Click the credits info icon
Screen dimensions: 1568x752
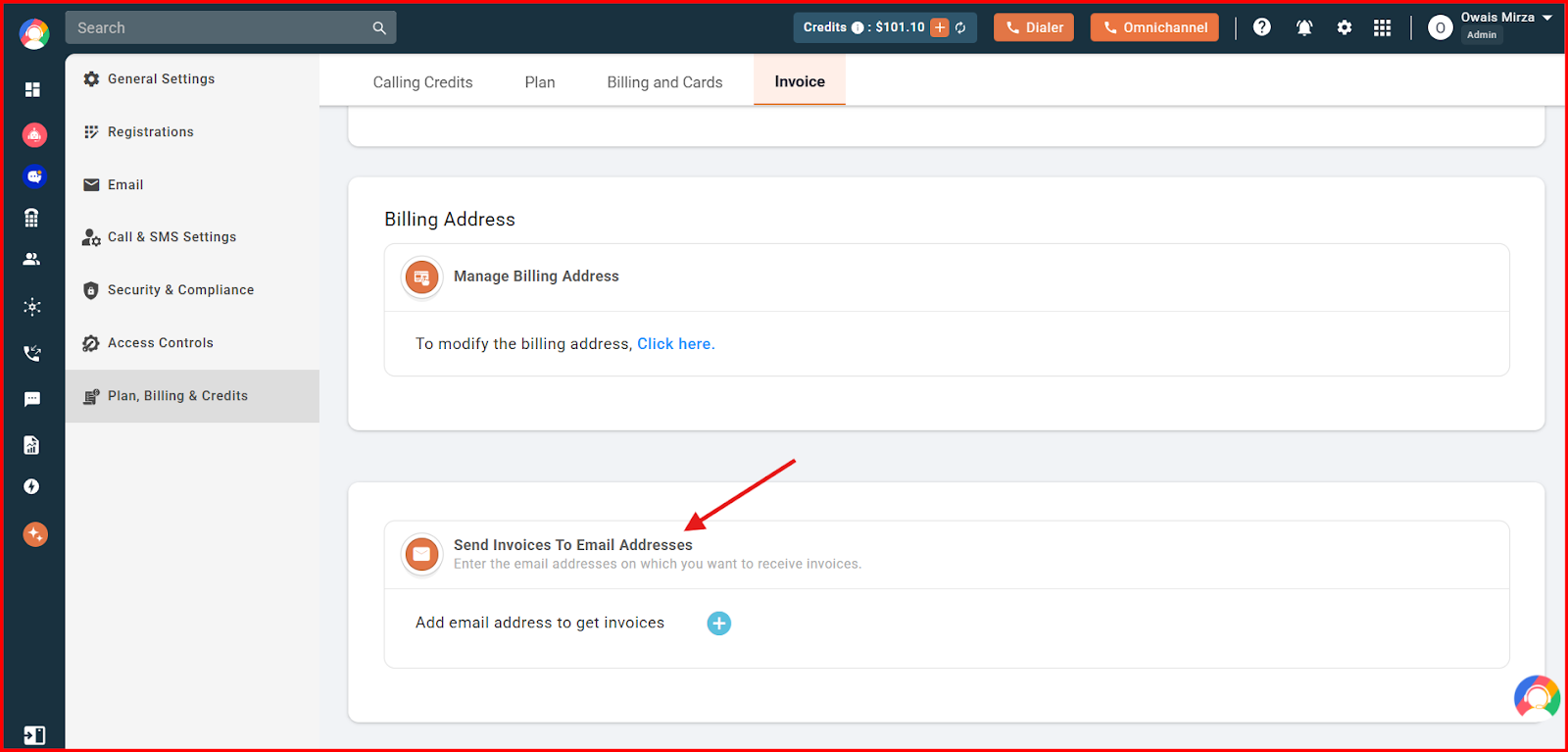tap(857, 27)
